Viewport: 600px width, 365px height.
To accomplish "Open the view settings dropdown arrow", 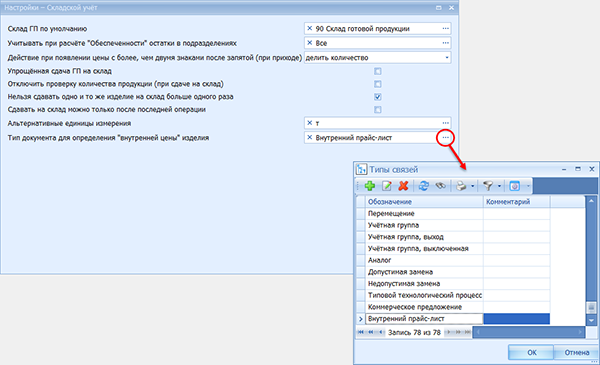I will pyautogui.click(x=528, y=186).
